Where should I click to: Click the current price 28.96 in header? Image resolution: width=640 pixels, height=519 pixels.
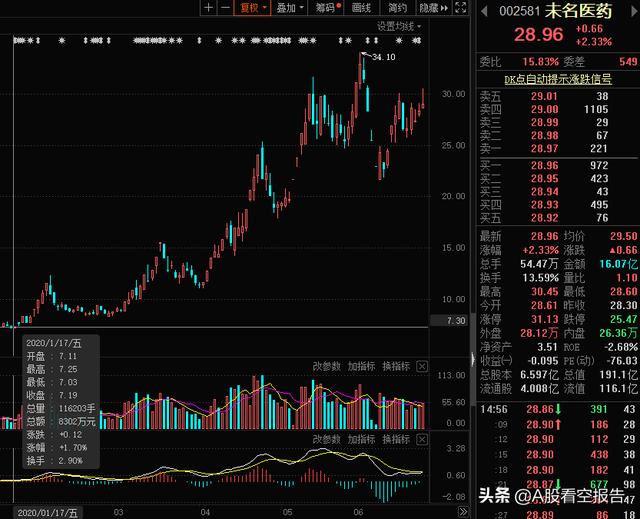pos(538,35)
